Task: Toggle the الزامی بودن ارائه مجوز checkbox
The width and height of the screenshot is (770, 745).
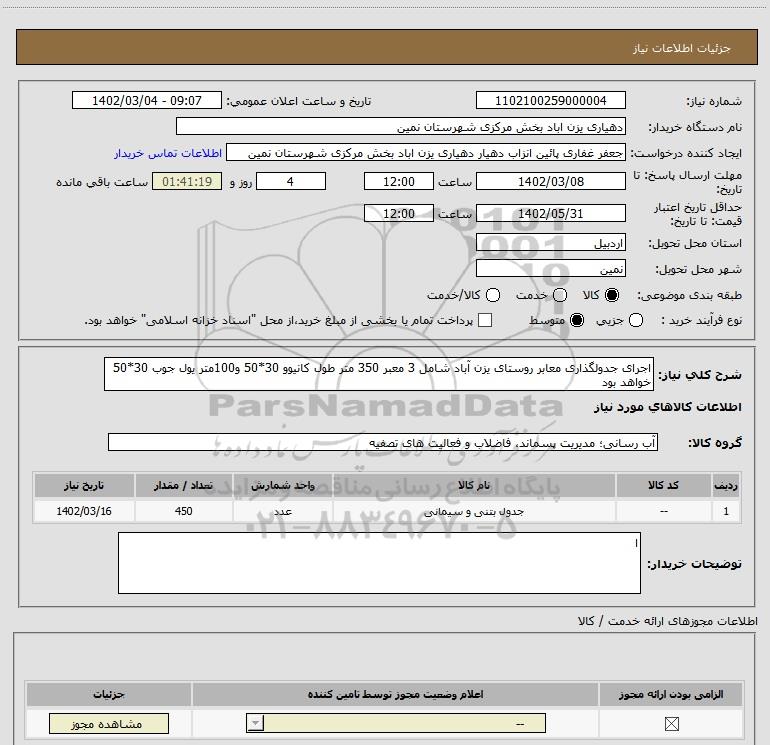Action: (x=671, y=723)
